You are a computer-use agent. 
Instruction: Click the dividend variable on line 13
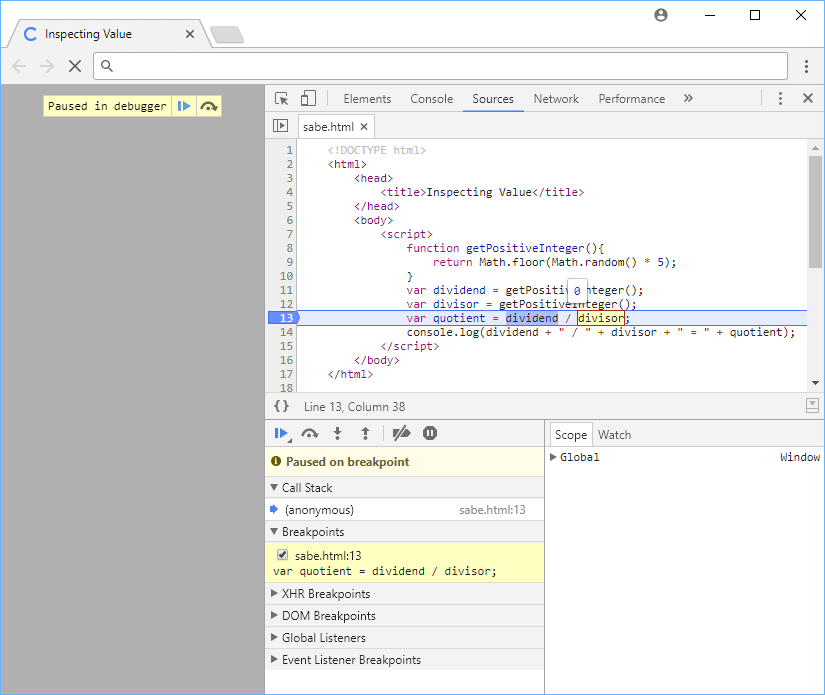click(532, 318)
